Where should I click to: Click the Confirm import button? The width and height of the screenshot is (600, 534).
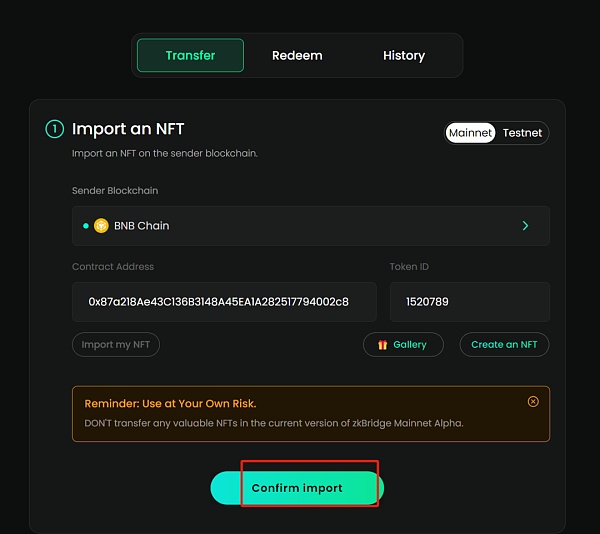coord(297,488)
